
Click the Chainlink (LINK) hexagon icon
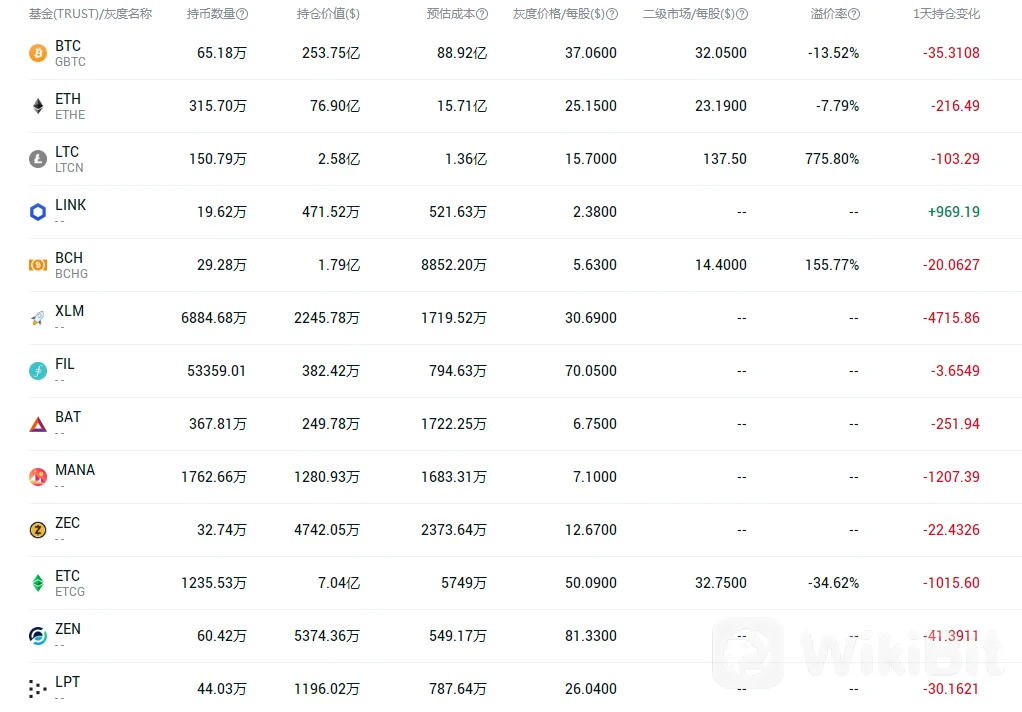(38, 212)
